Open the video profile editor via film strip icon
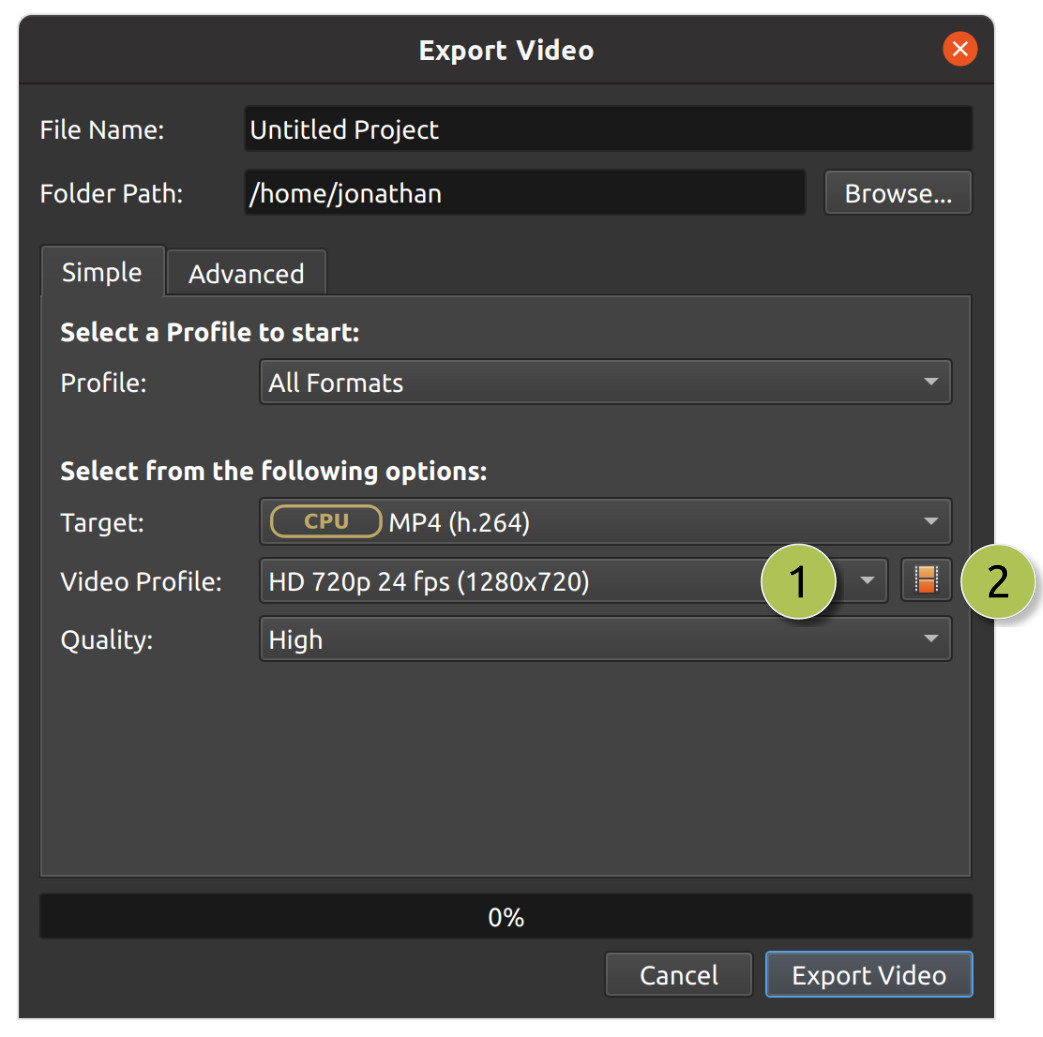 point(926,580)
